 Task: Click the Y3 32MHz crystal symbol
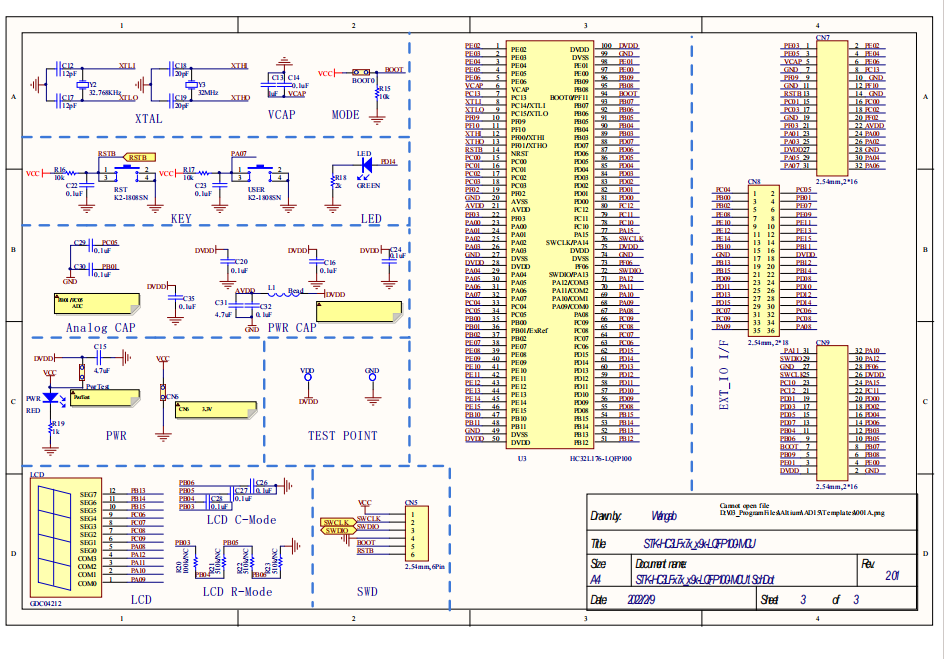(191, 85)
